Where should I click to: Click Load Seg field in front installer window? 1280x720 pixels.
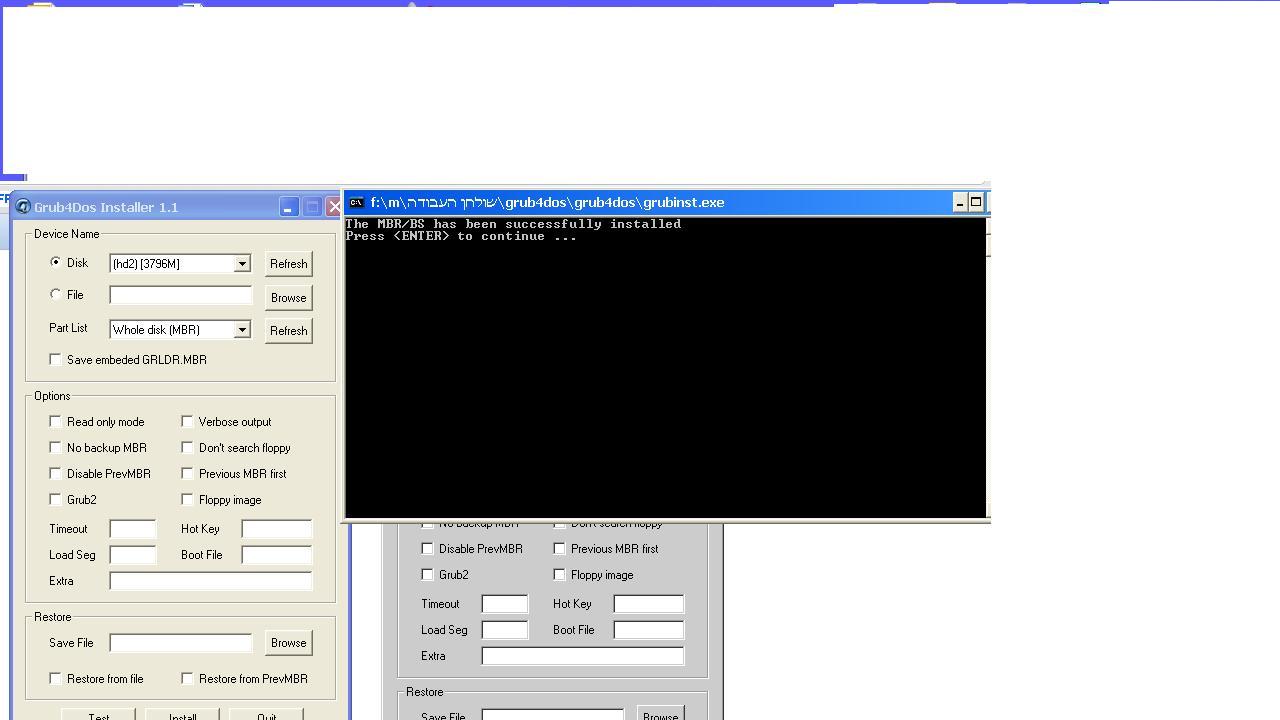[133, 555]
